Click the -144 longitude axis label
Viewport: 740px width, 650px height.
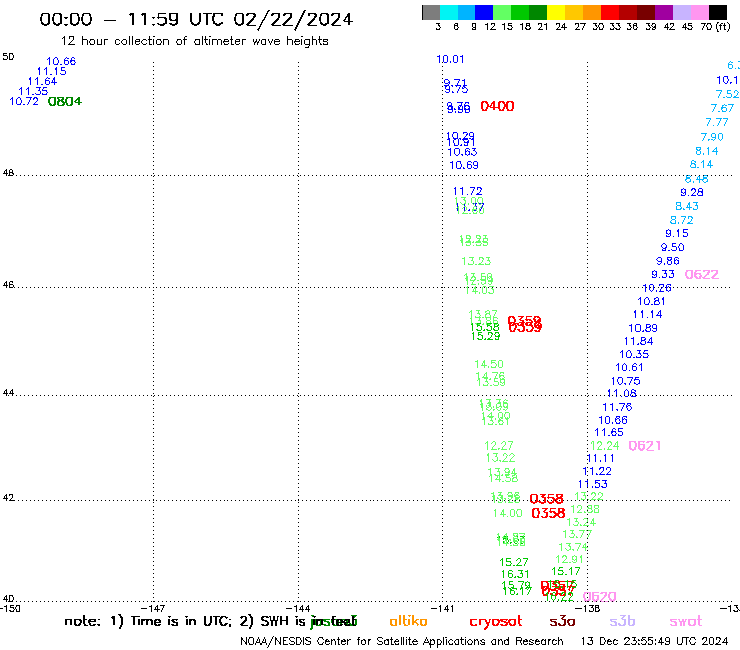298,609
